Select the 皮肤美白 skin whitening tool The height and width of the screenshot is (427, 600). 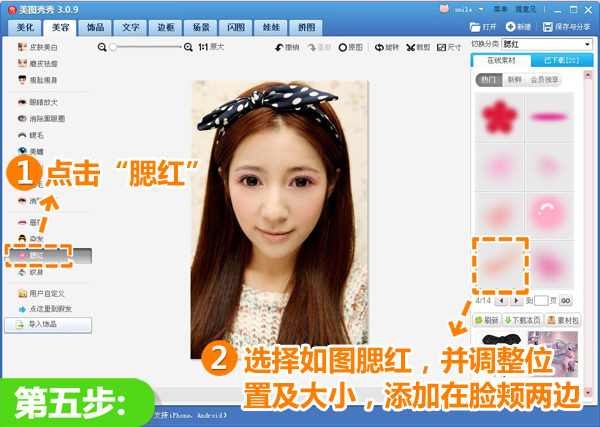(x=38, y=47)
